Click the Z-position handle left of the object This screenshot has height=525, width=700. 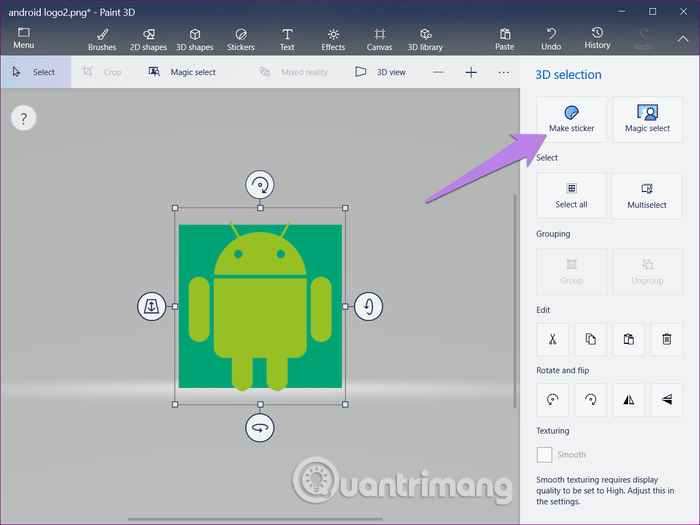151,306
